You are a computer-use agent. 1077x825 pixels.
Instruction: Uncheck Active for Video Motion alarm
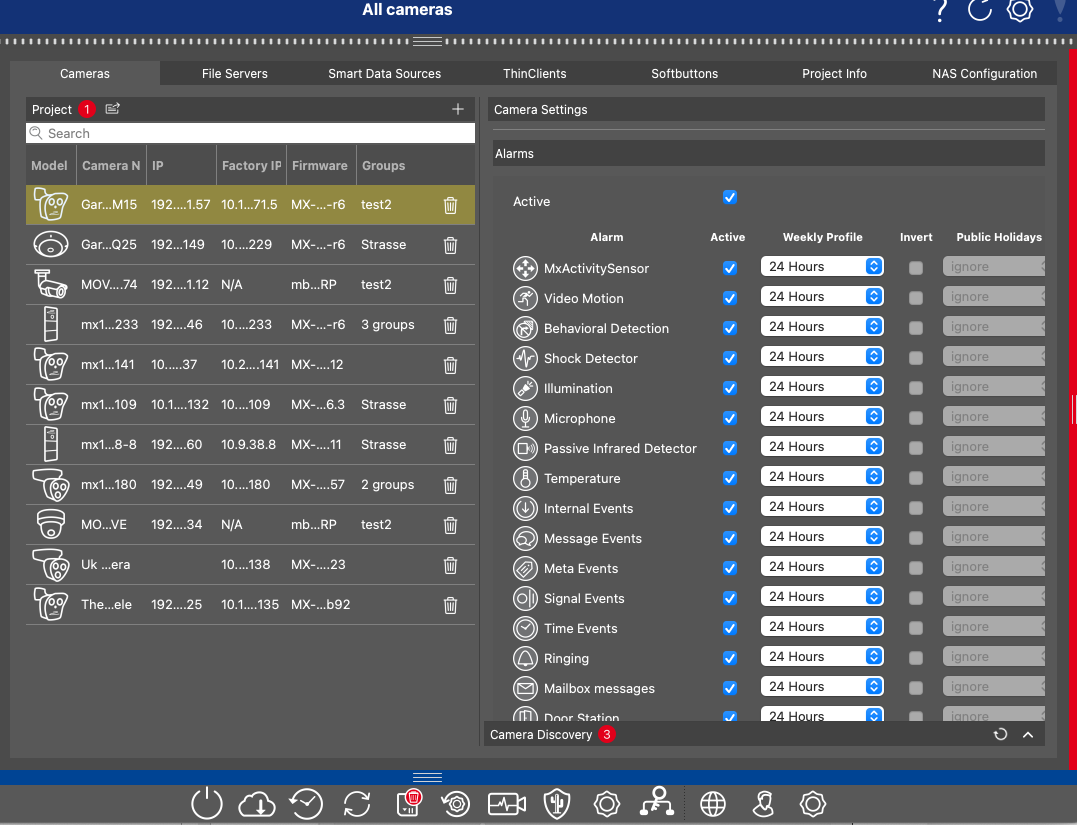730,298
